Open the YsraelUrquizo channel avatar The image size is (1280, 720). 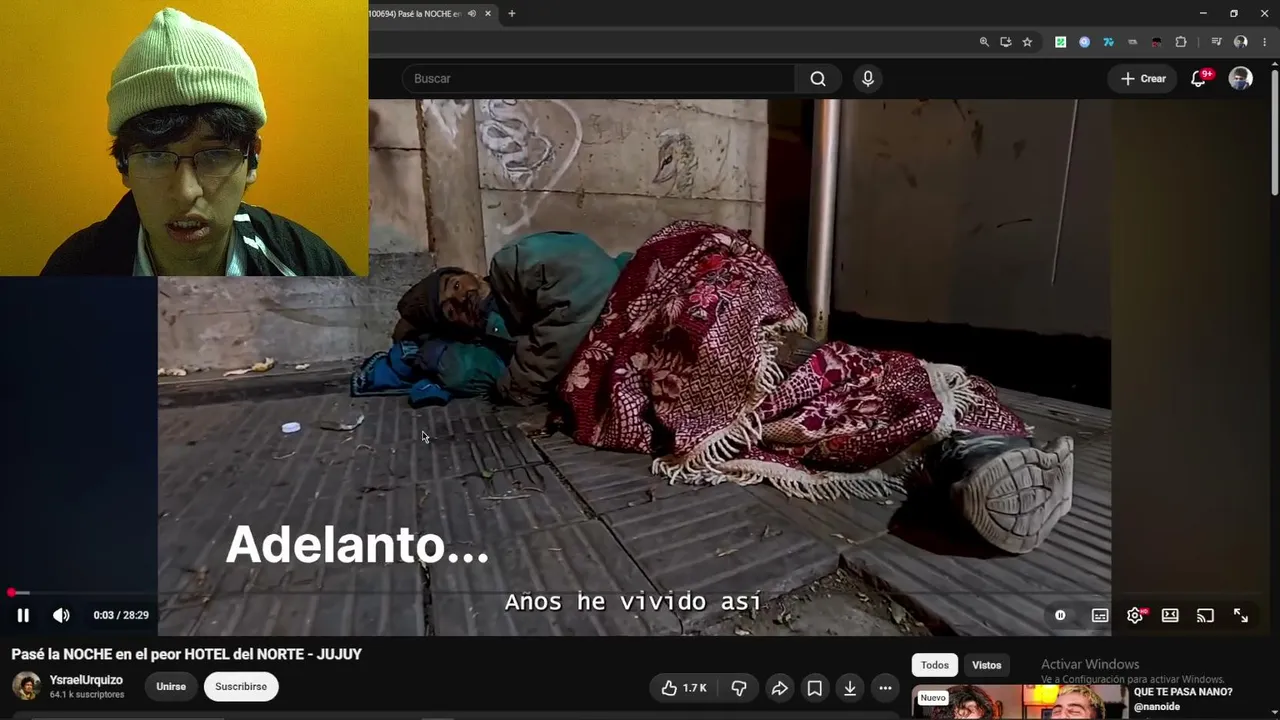click(26, 687)
